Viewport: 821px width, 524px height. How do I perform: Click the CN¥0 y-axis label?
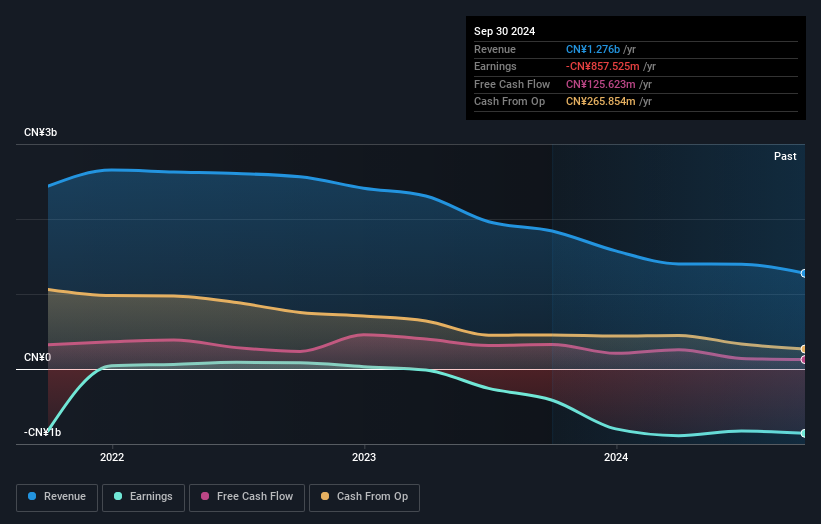38,358
